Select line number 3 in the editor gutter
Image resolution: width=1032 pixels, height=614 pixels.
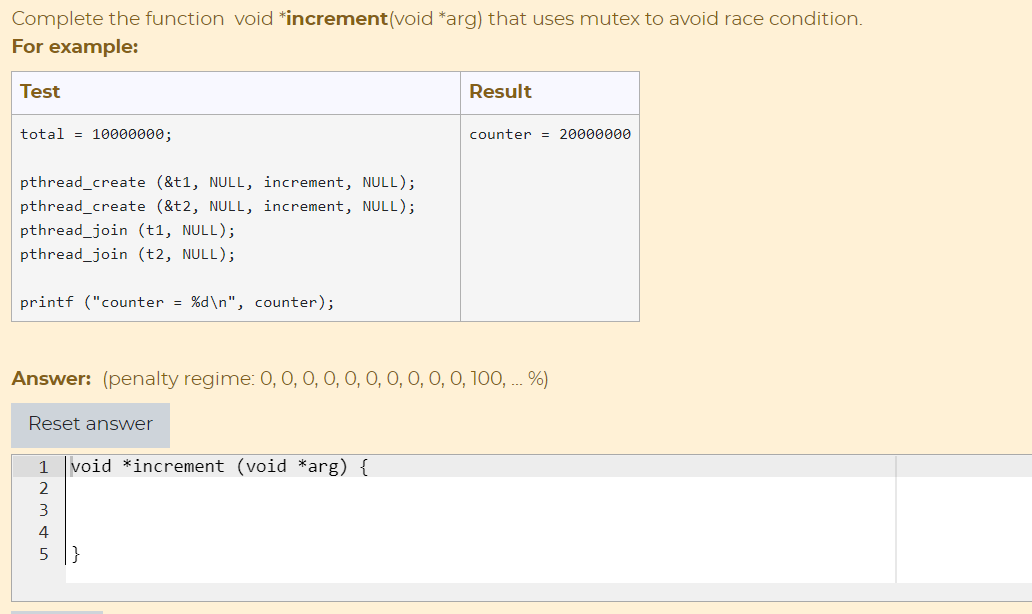(43, 510)
